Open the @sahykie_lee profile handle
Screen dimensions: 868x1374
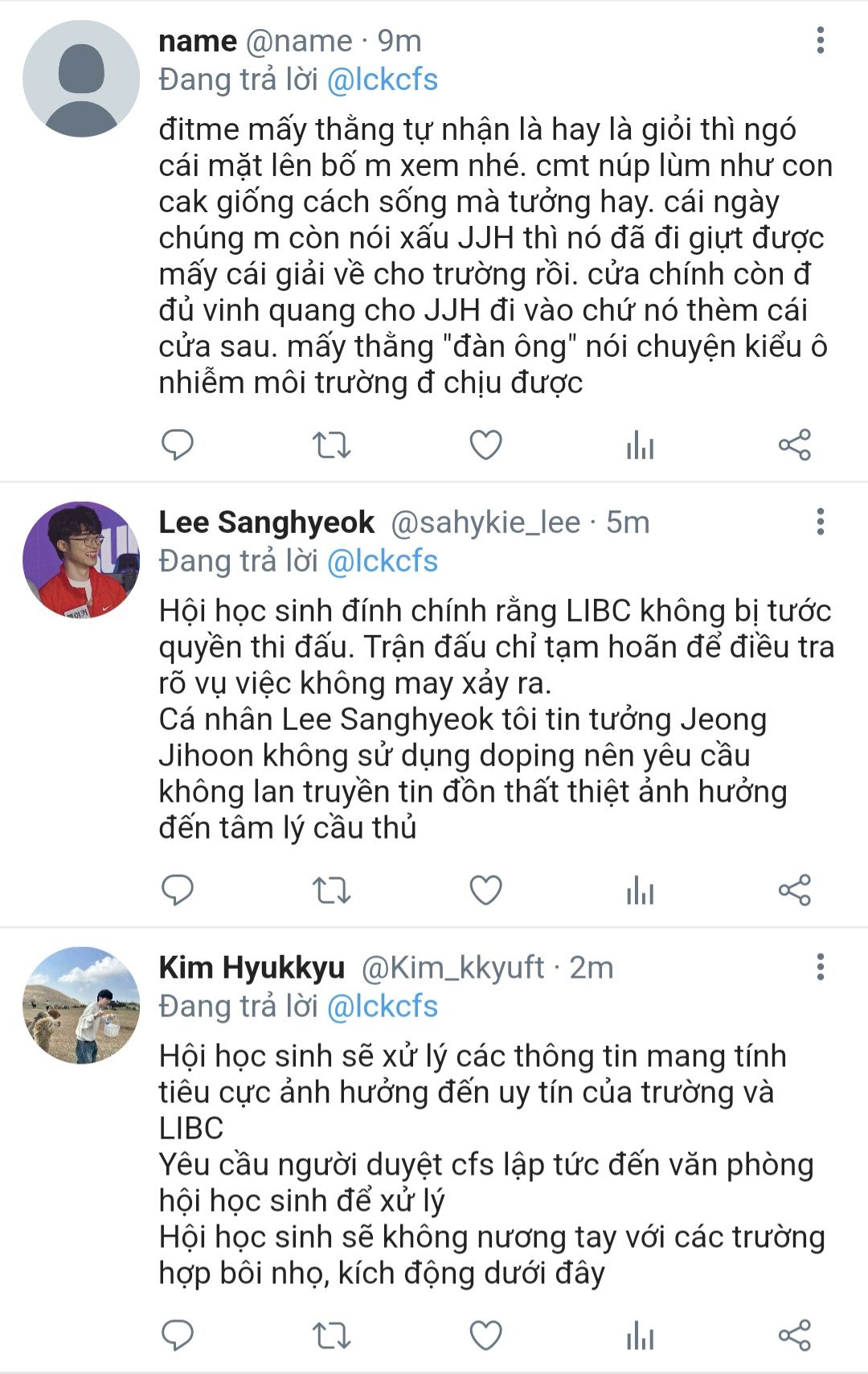click(x=485, y=523)
